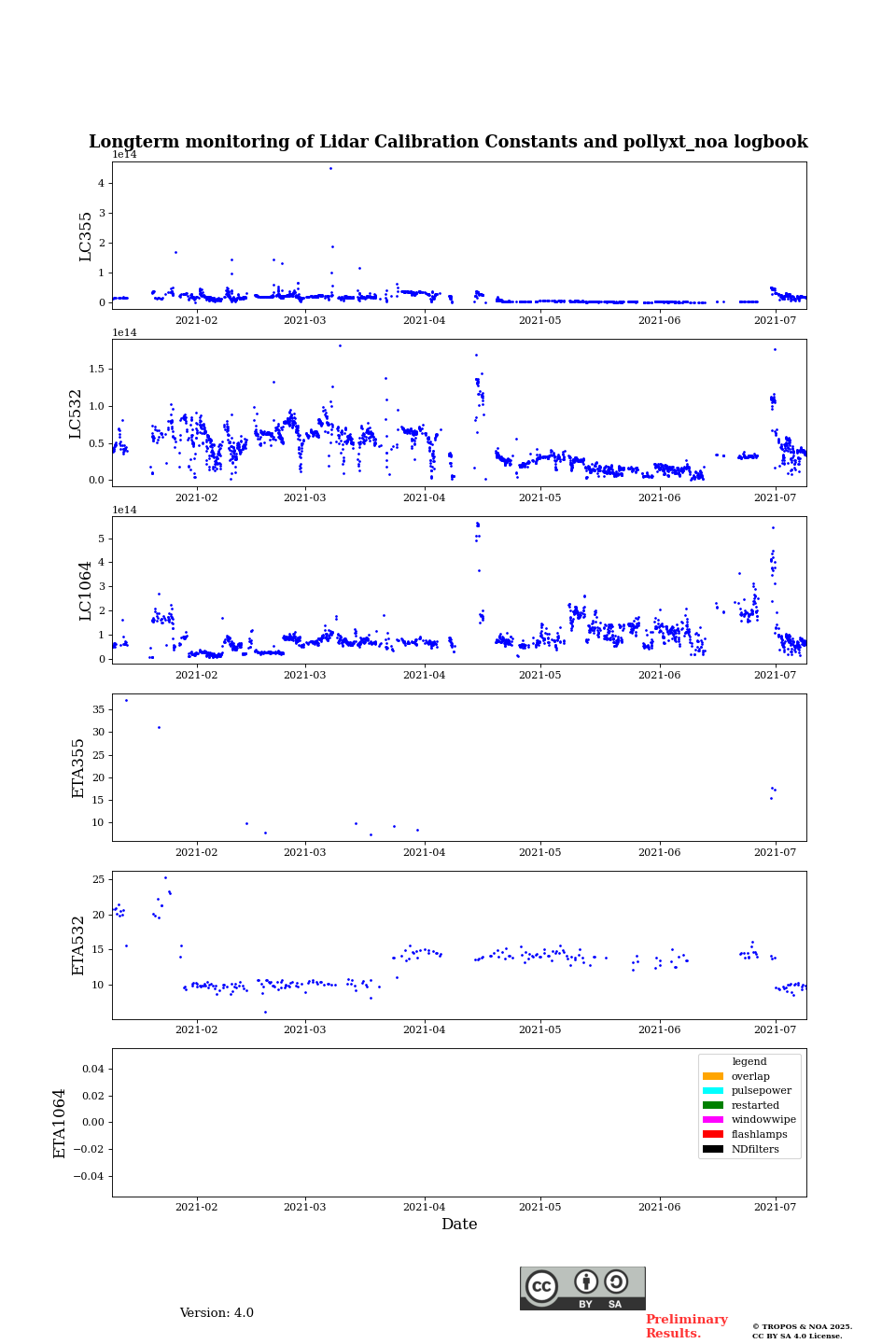Image resolution: width=896 pixels, height=1344 pixels.
Task: Click the black NDfilters legend swatch
Action: [x=712, y=1149]
